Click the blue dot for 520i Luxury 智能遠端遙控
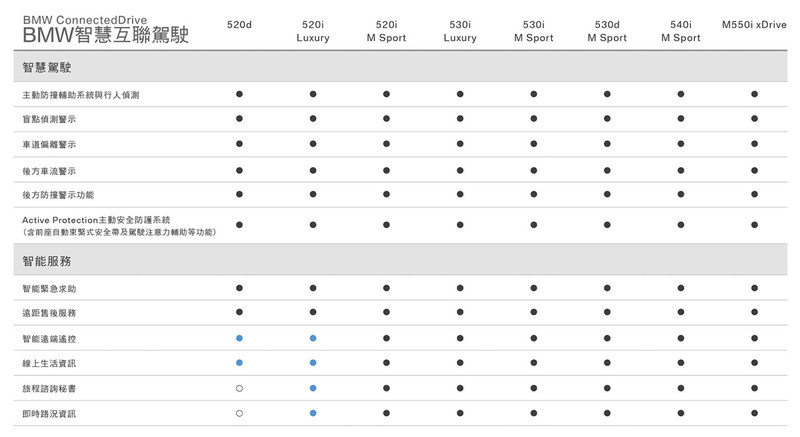Viewport: 800px width, 437px height. [313, 338]
